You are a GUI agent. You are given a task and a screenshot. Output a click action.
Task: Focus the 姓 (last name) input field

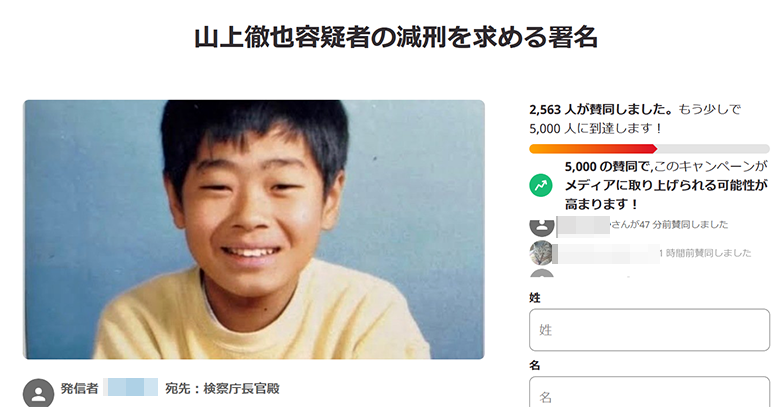tap(649, 329)
